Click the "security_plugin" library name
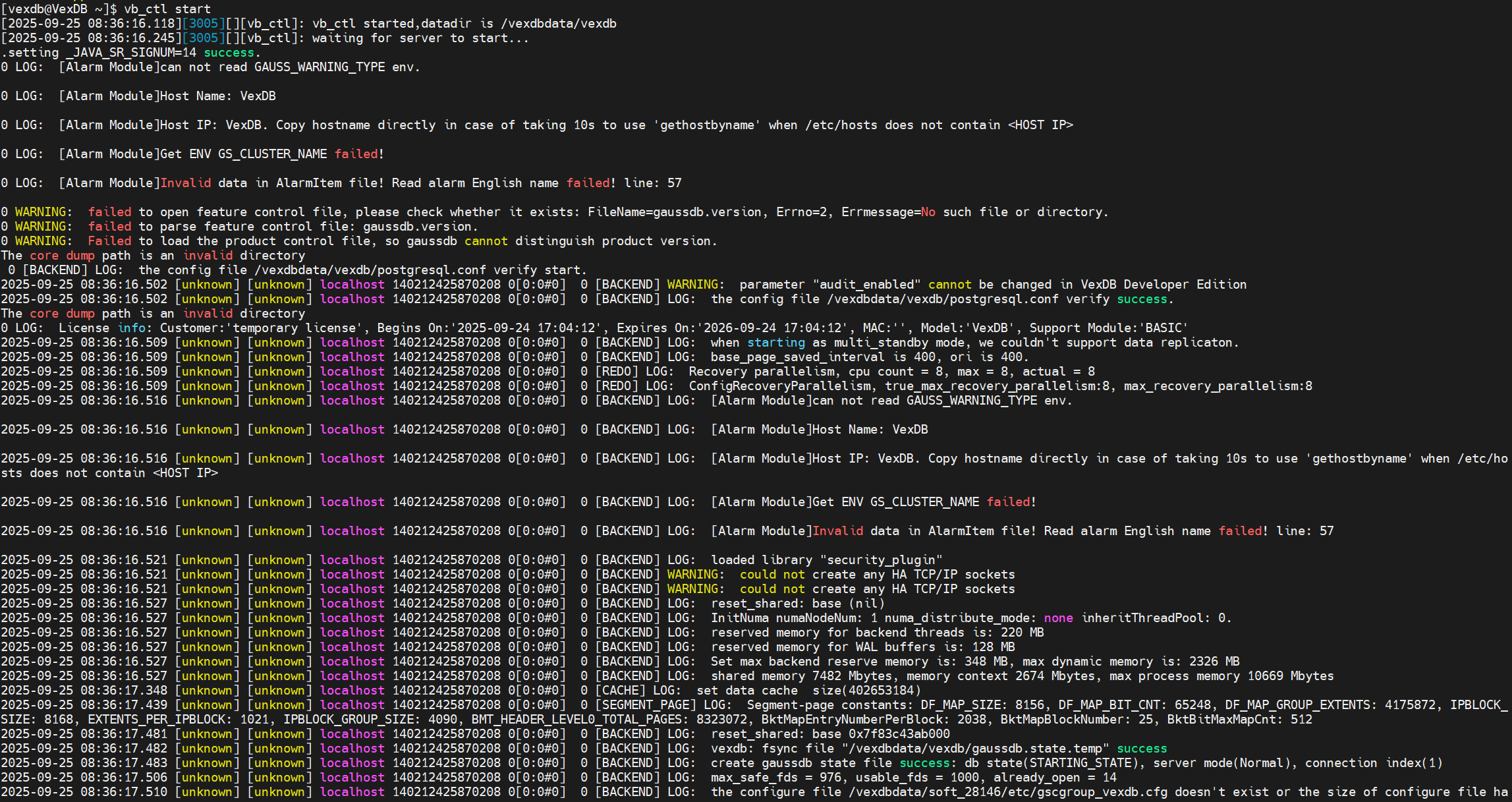 pyautogui.click(x=881, y=559)
